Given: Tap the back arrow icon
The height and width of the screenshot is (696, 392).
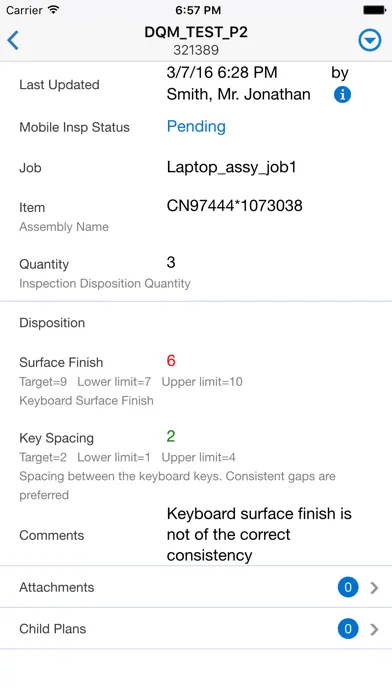Looking at the screenshot, I should (x=13, y=40).
